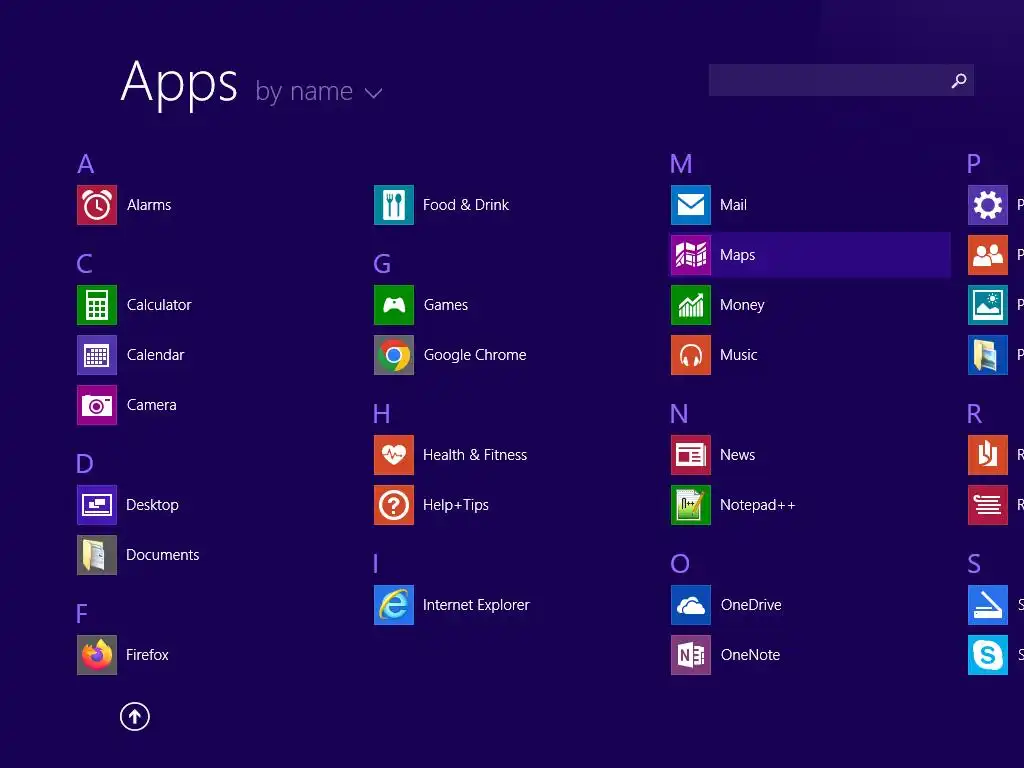
Task: Open the Music headphones icon
Action: pos(691,355)
